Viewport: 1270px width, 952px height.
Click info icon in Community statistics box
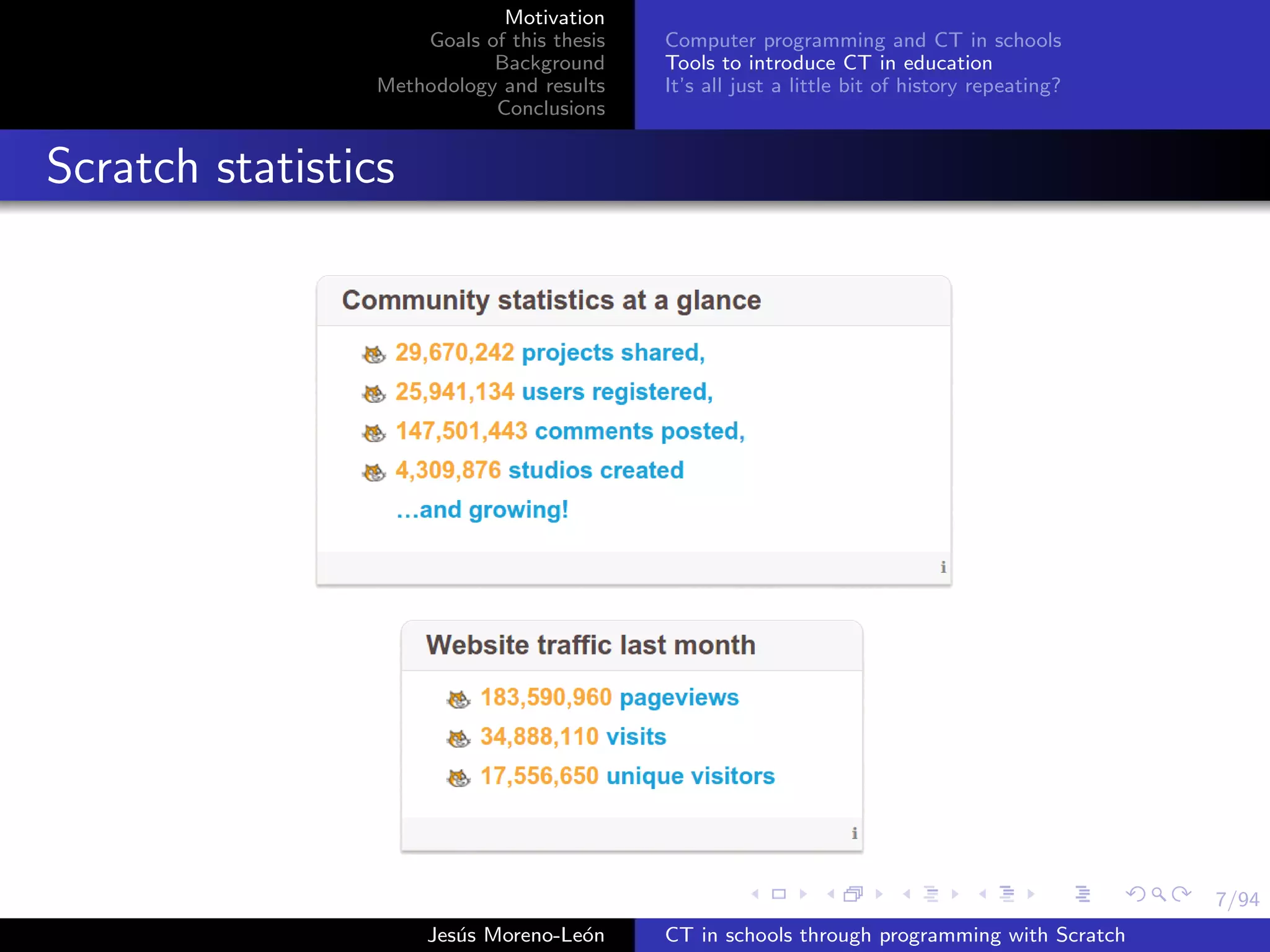(943, 567)
